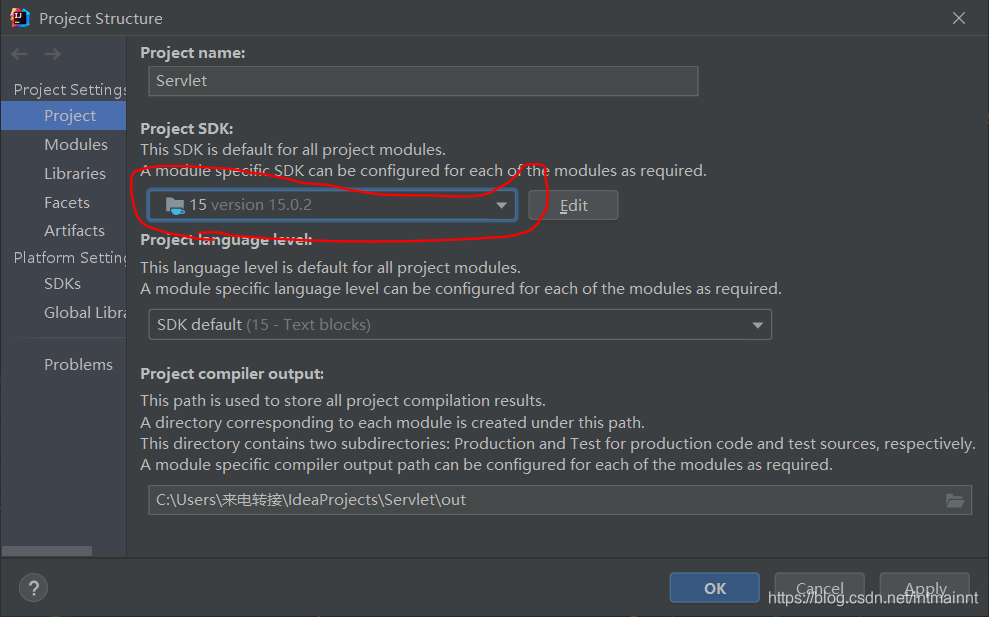Select Global Libraries sidebar item
This screenshot has width=989, height=617.
(85, 312)
